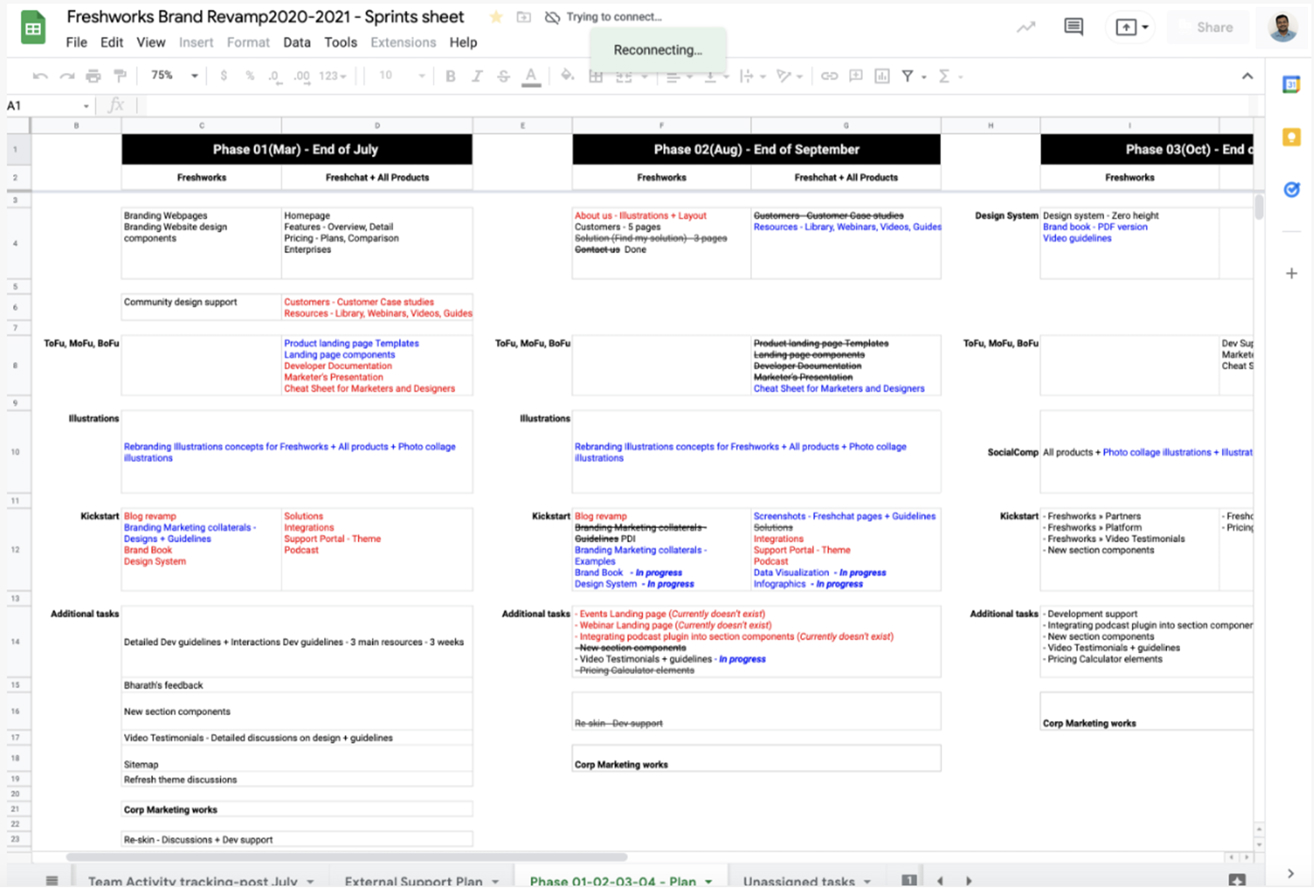Click the Present to meeting button

click(1131, 27)
